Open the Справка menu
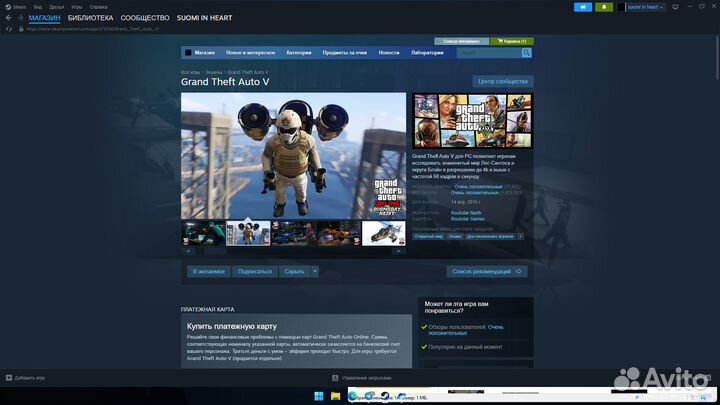 click(98, 7)
